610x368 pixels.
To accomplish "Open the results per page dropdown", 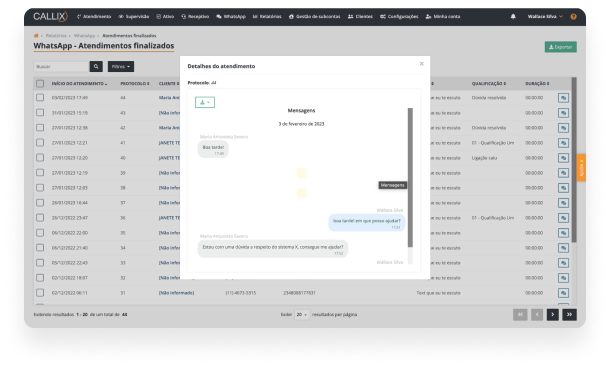I will (x=302, y=314).
